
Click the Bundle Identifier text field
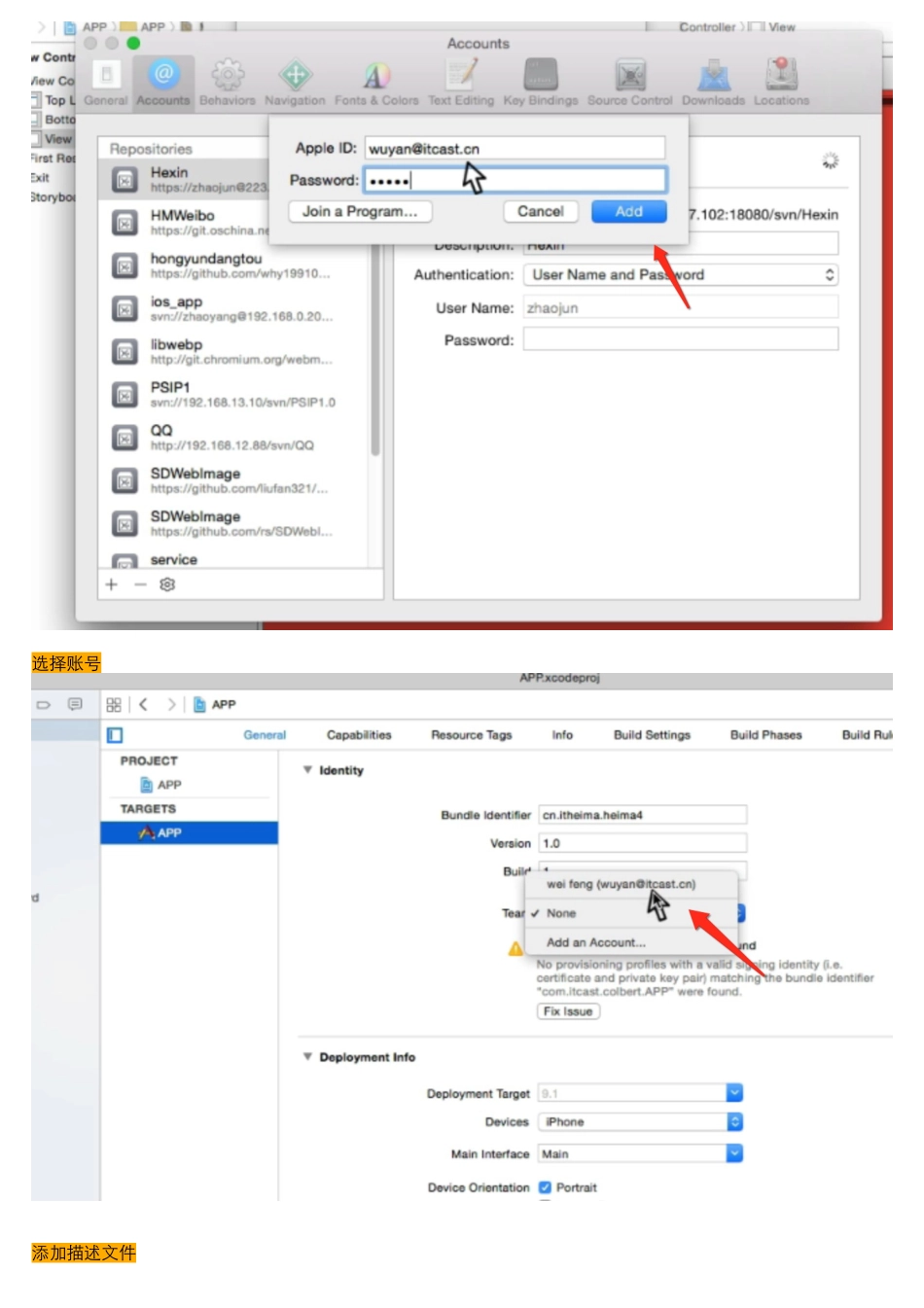642,815
